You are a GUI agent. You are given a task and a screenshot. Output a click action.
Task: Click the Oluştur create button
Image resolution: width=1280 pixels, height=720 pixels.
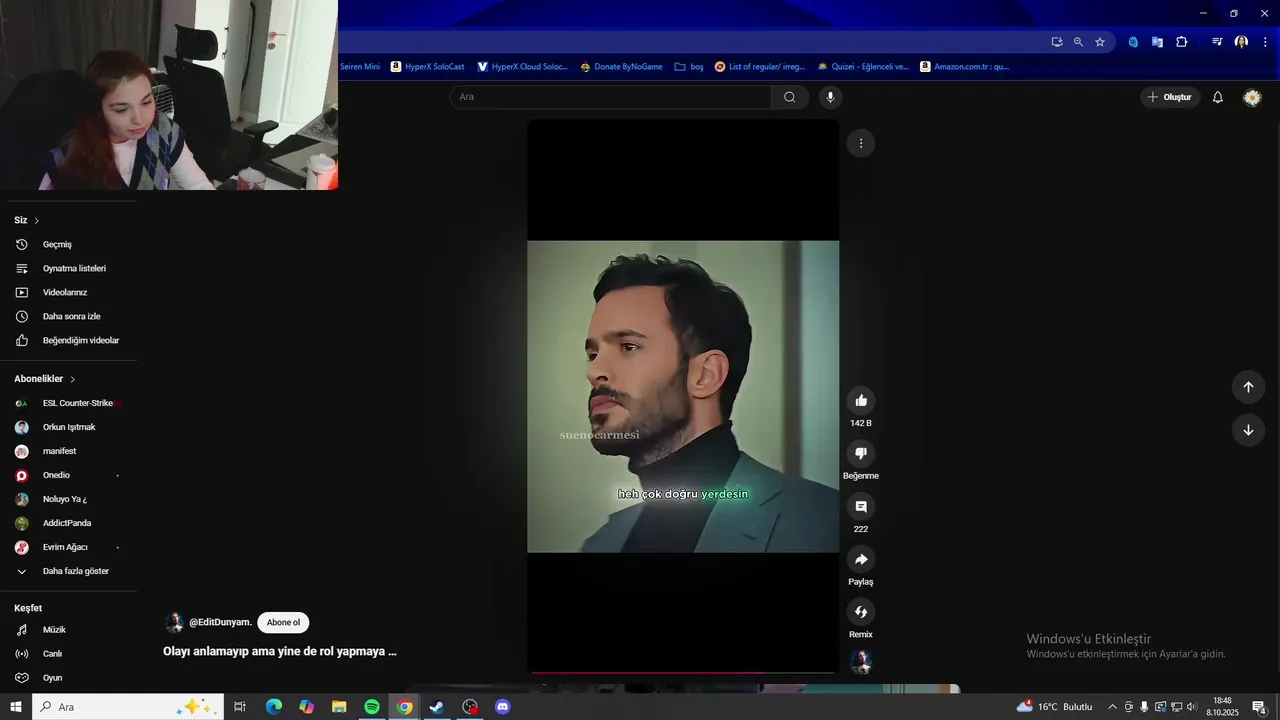pos(1170,97)
